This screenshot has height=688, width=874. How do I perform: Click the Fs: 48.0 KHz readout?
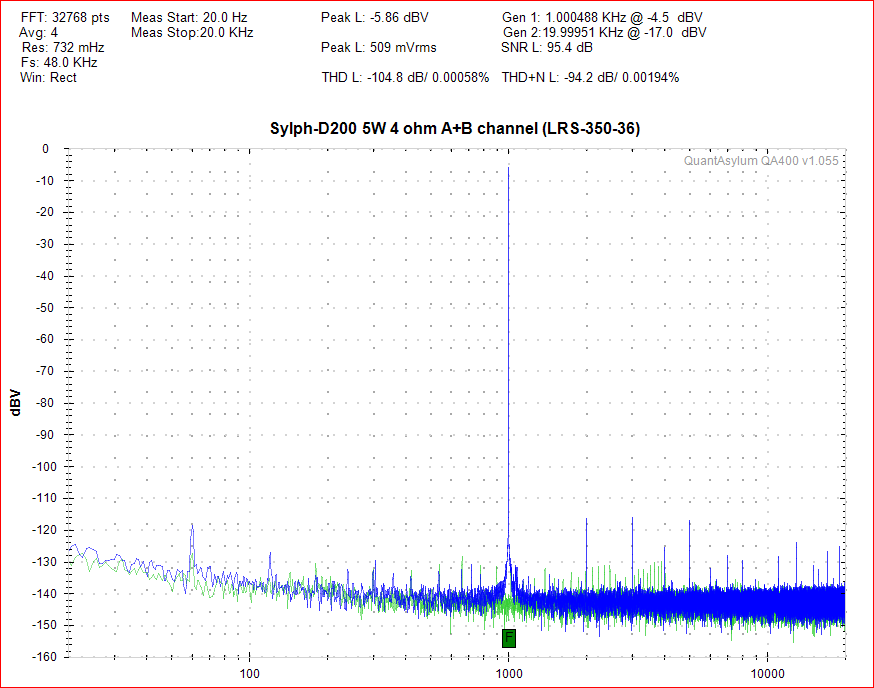pos(60,62)
